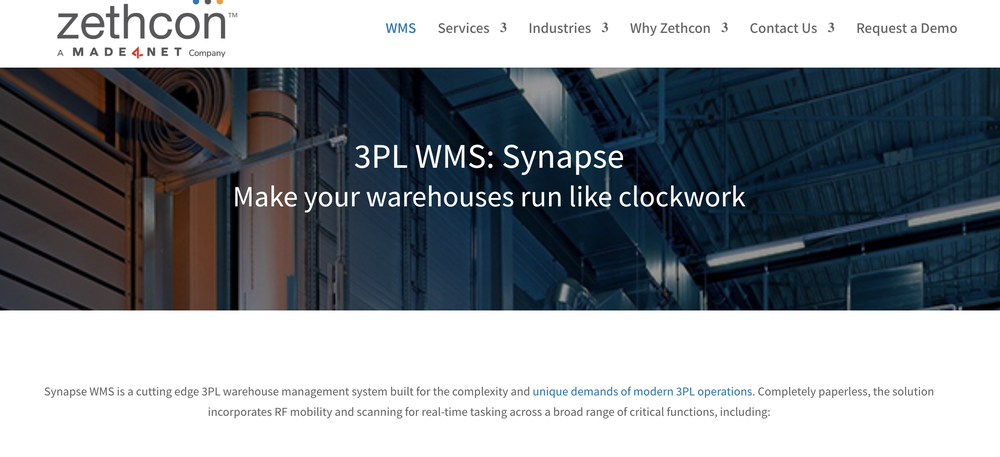
Task: Click the 'A MADE4NET Company' tagline
Action: tap(141, 52)
